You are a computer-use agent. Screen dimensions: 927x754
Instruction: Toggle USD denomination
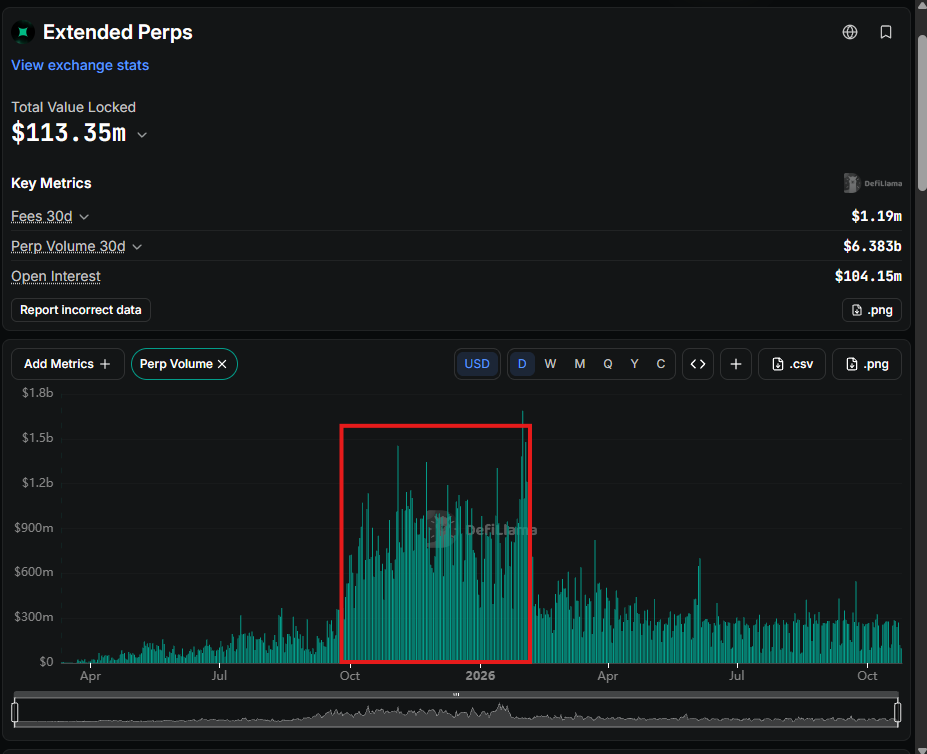477,364
